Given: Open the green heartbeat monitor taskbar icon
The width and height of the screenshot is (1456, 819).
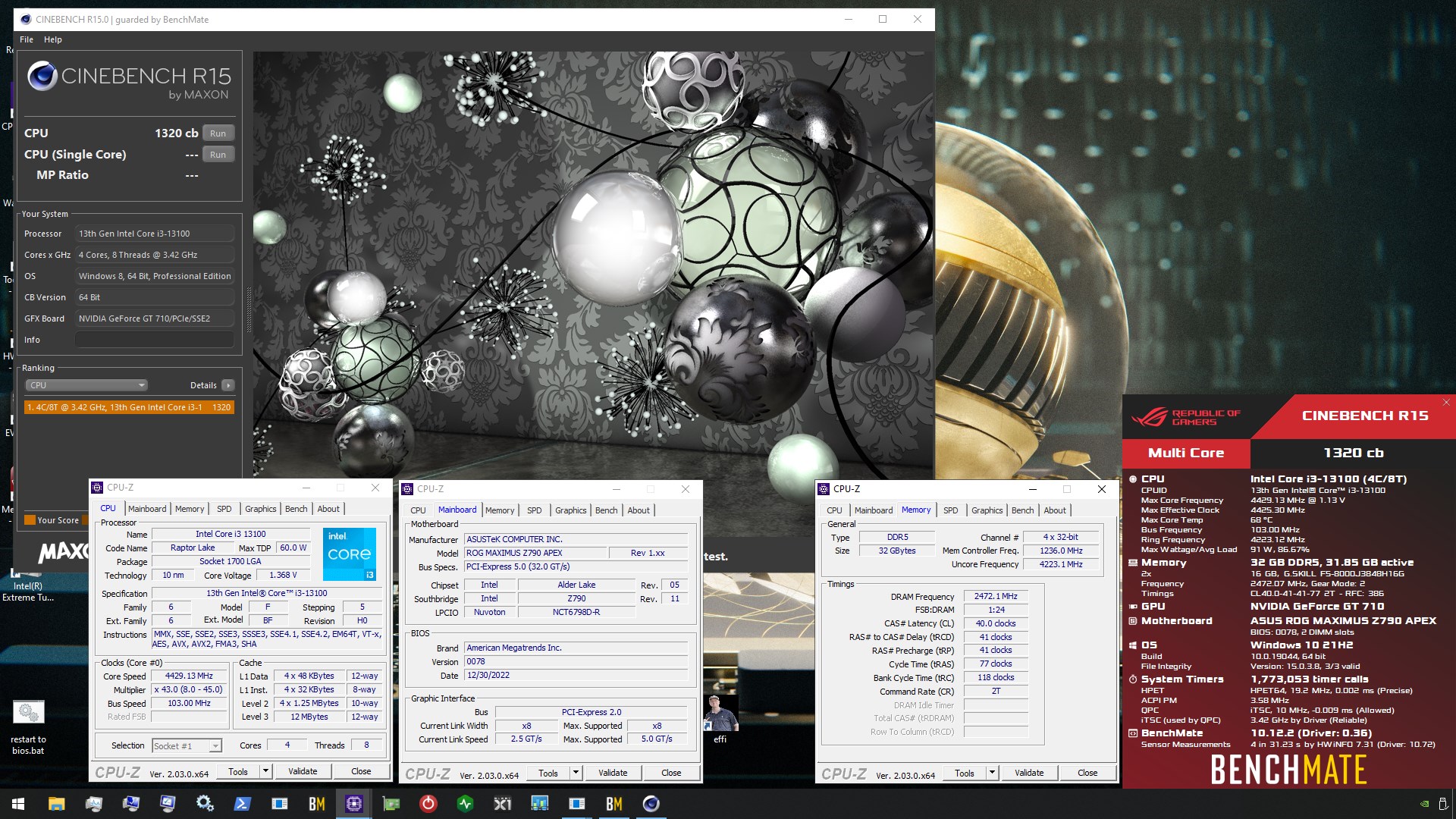Looking at the screenshot, I should pos(465,804).
